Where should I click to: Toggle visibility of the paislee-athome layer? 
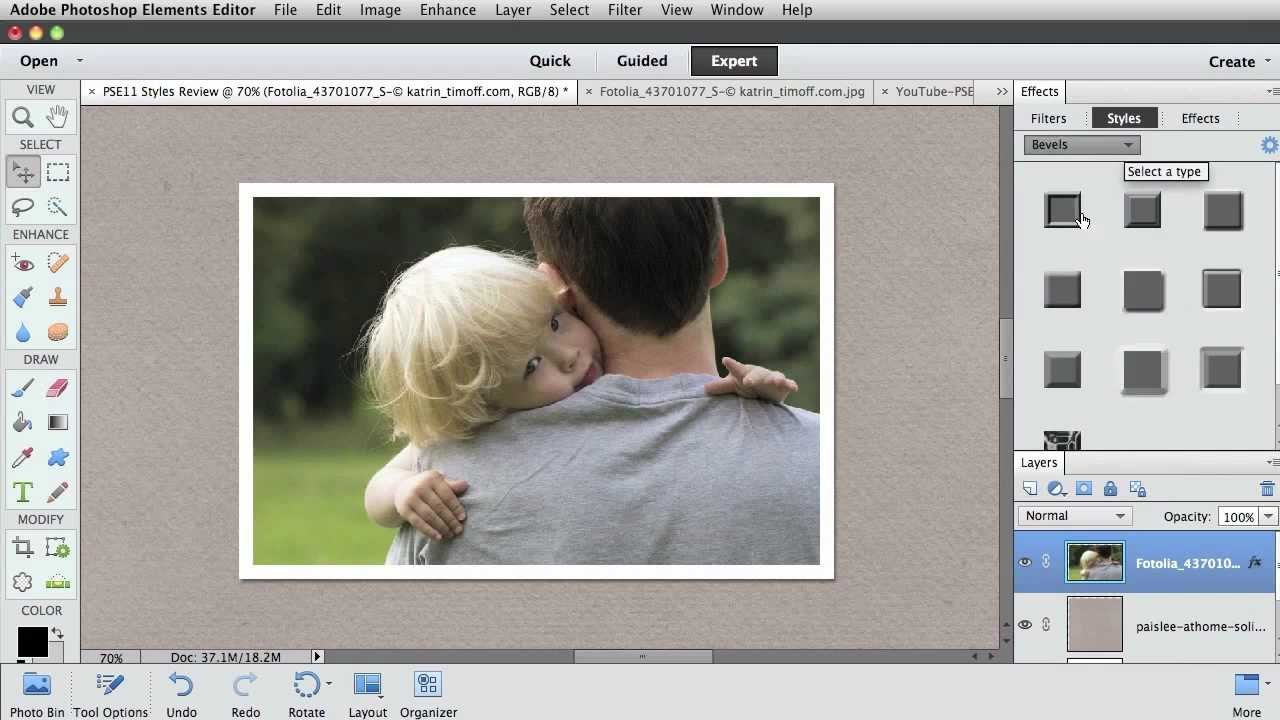coord(1025,625)
